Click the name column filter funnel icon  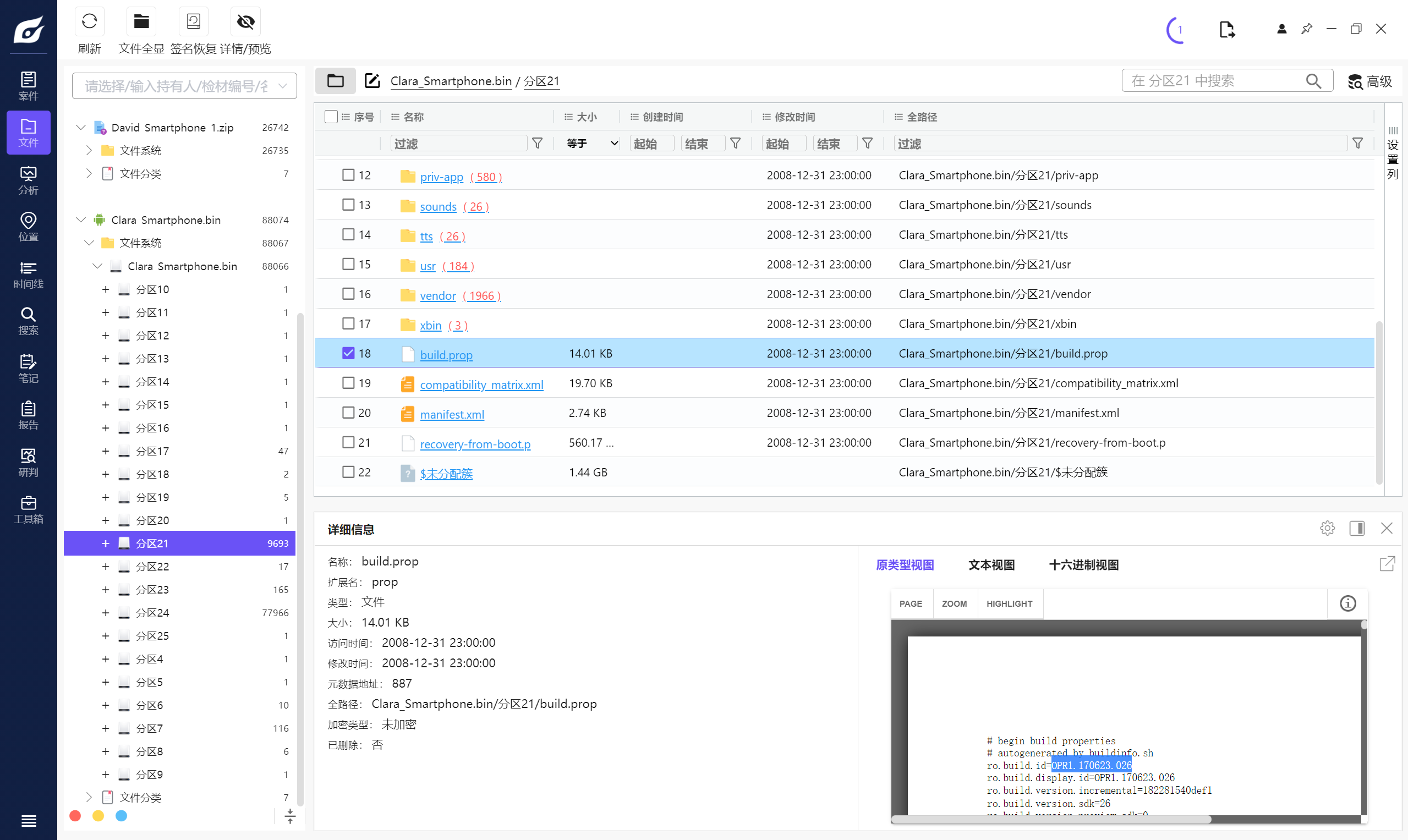[x=537, y=143]
